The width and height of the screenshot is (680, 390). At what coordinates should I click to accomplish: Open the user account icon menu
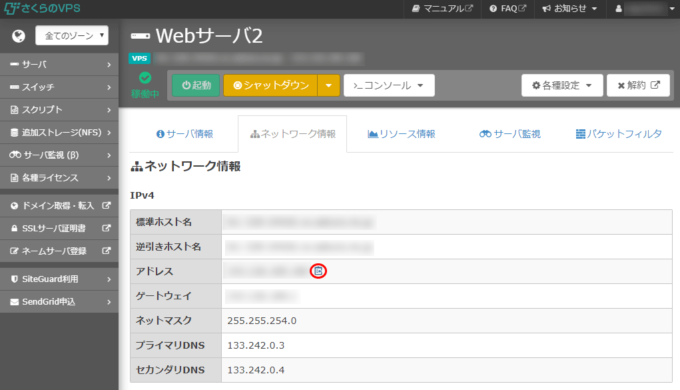coord(618,9)
